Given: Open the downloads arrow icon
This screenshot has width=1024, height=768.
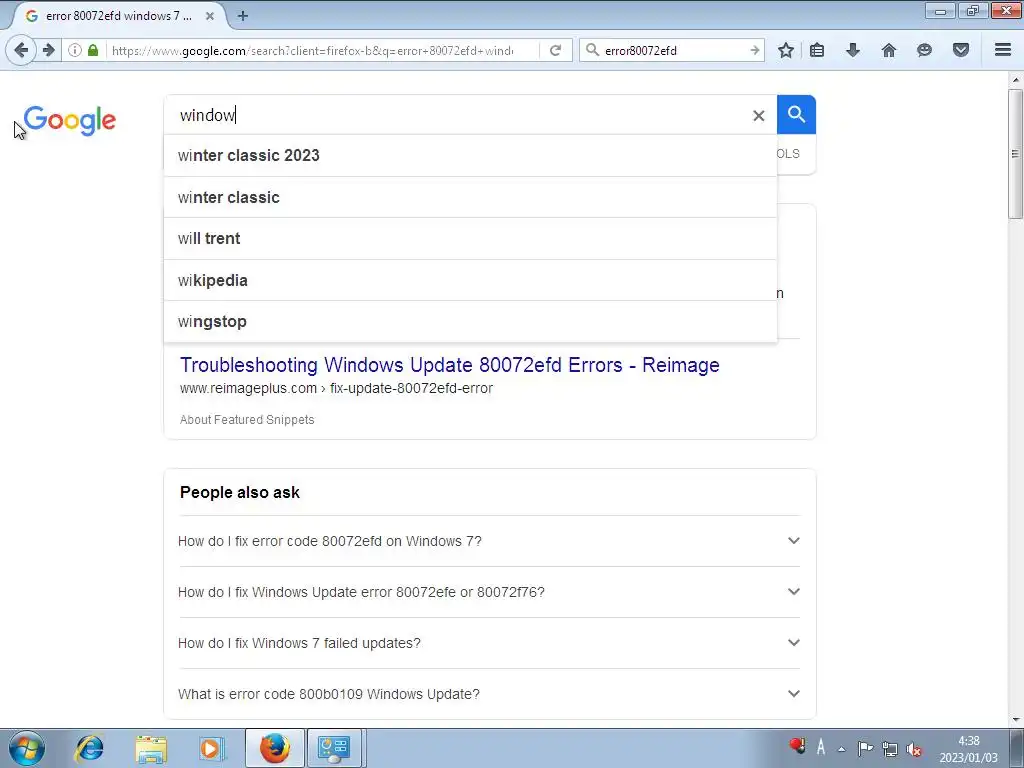Looking at the screenshot, I should [852, 50].
